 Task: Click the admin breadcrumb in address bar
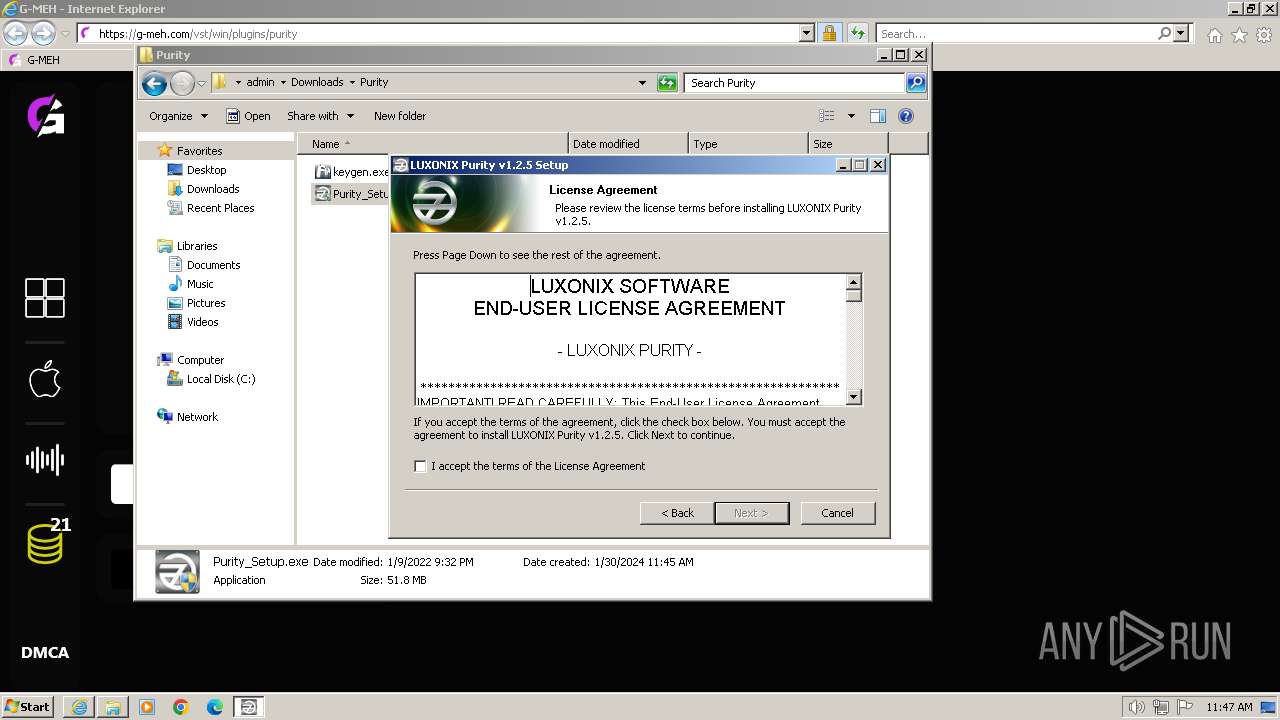260,83
